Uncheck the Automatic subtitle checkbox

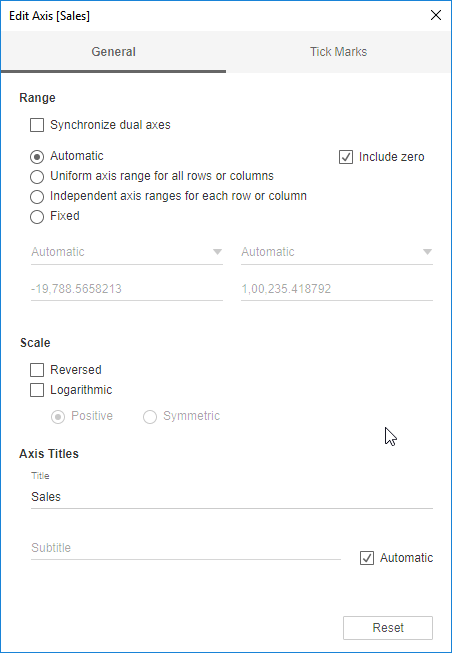point(367,558)
